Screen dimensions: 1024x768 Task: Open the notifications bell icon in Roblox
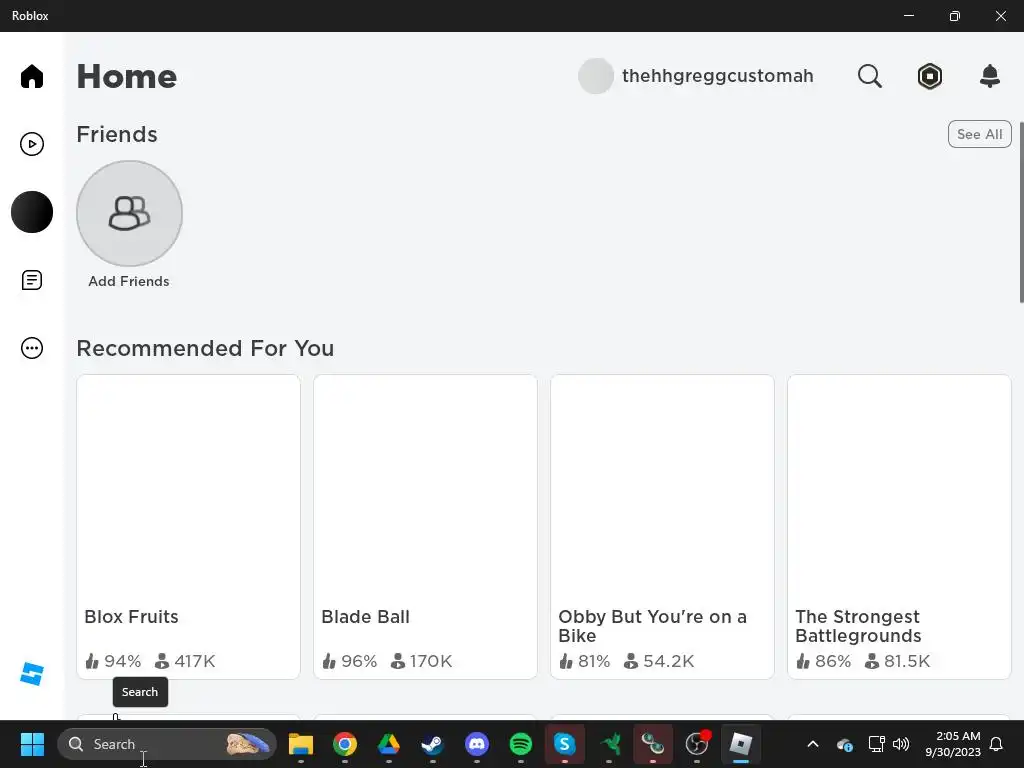pos(989,76)
